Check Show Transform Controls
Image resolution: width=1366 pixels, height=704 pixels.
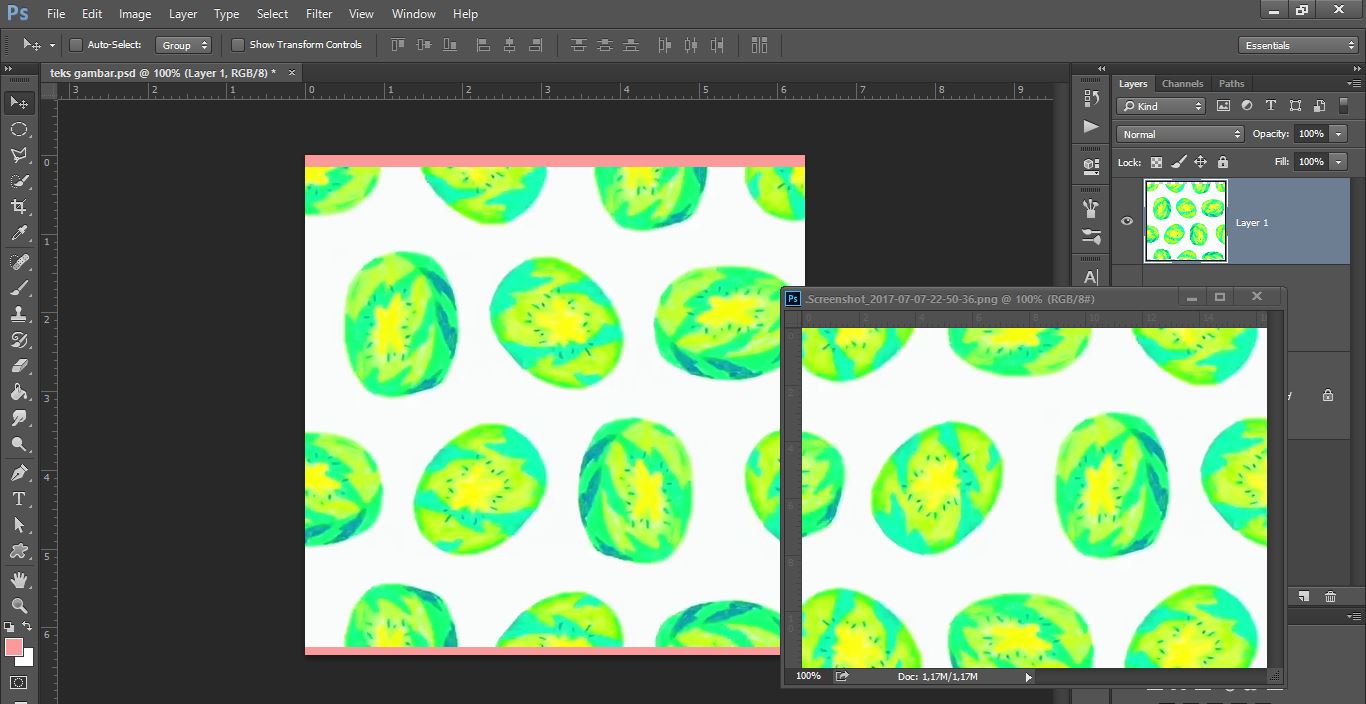point(238,45)
